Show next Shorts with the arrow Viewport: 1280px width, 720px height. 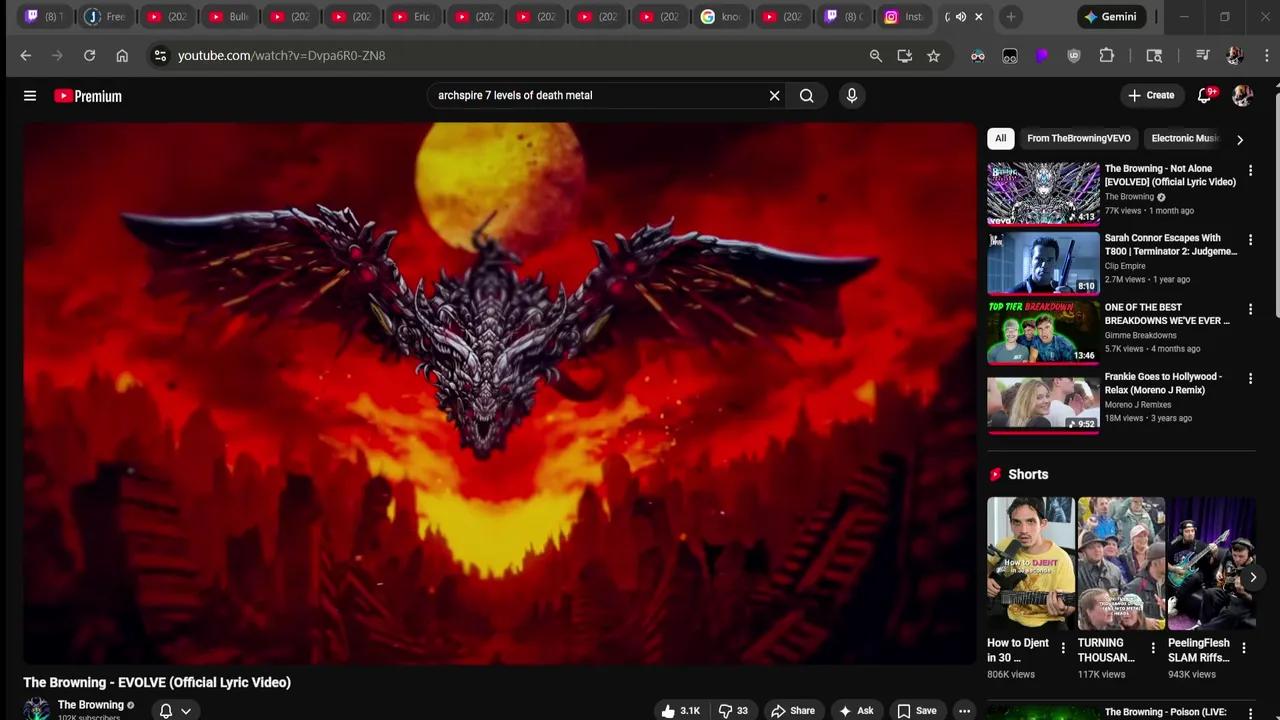pyautogui.click(x=1253, y=577)
